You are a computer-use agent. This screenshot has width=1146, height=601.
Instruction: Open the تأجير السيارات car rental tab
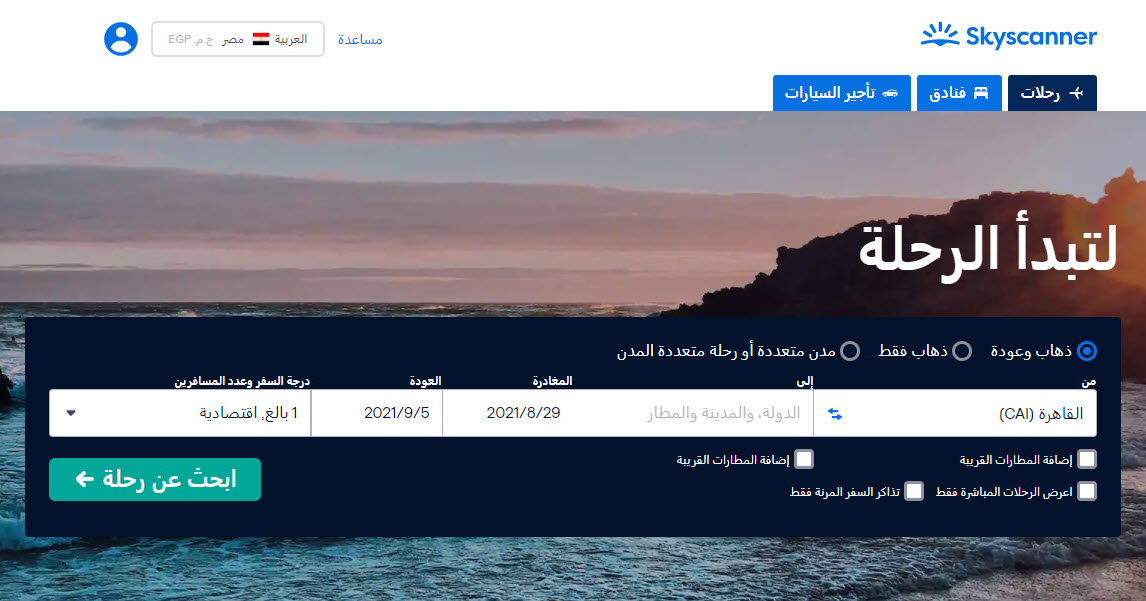(x=841, y=93)
